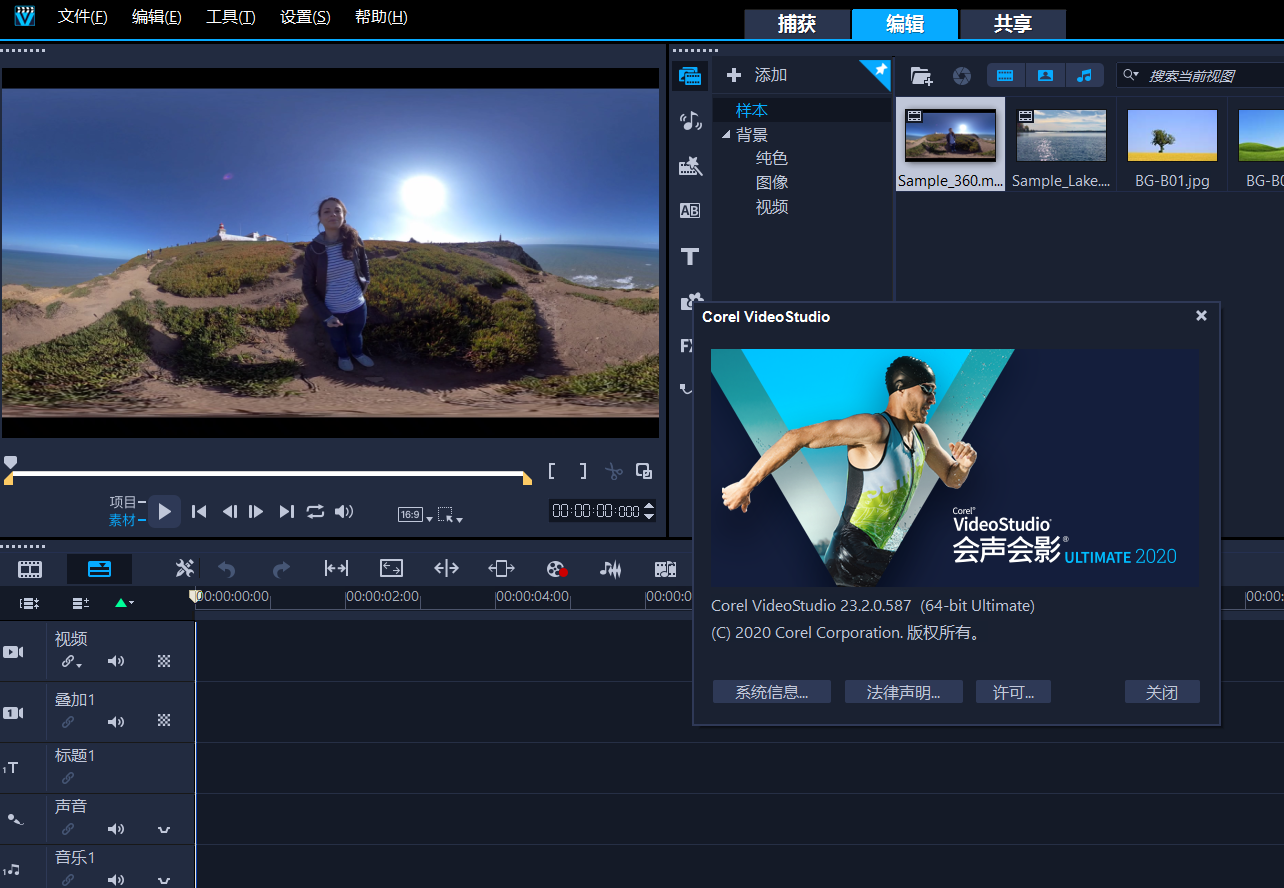This screenshot has height=888, width=1284.
Task: Play the preview clip
Action: (x=165, y=511)
